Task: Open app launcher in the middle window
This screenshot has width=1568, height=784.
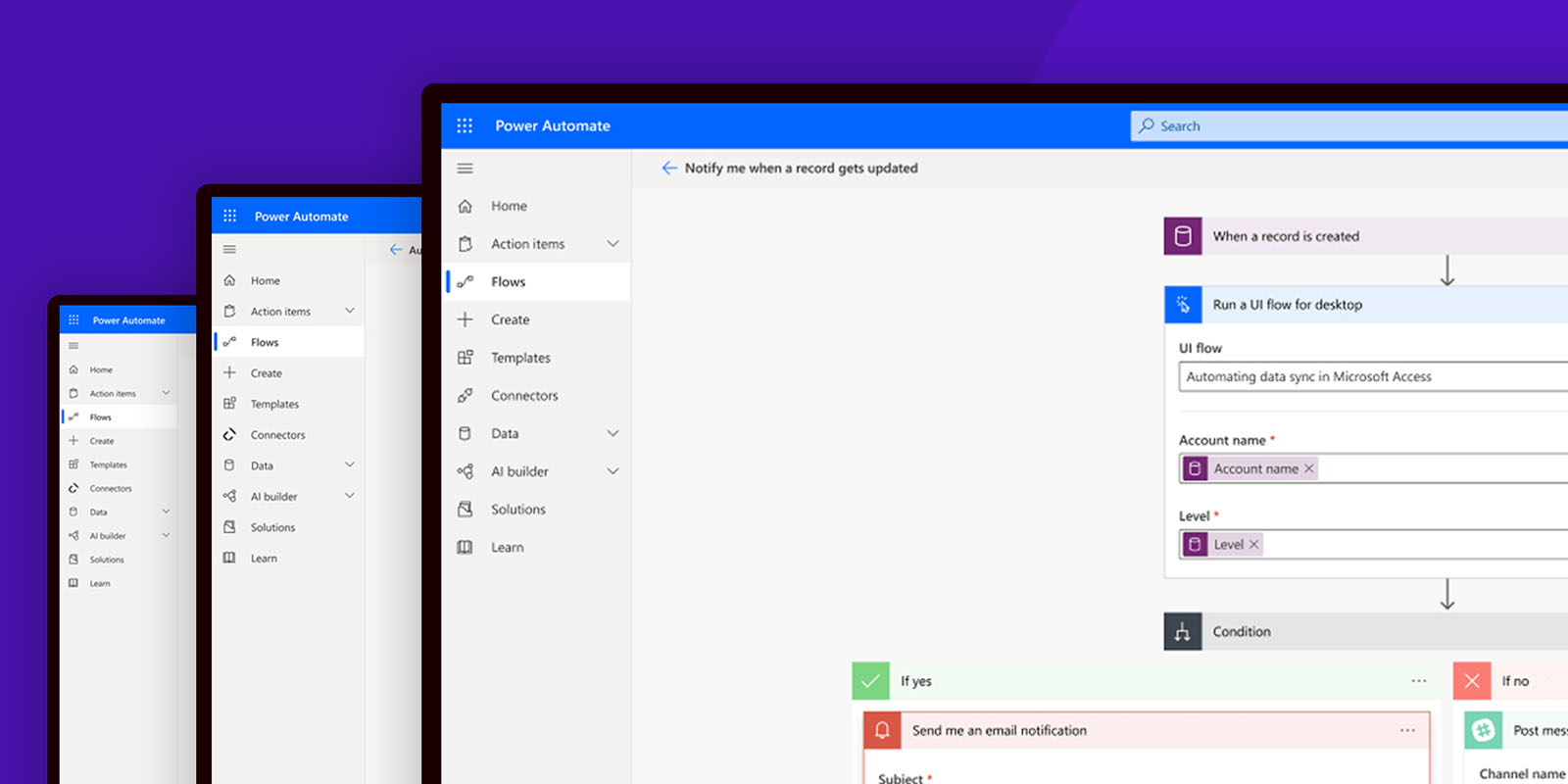Action: [229, 216]
